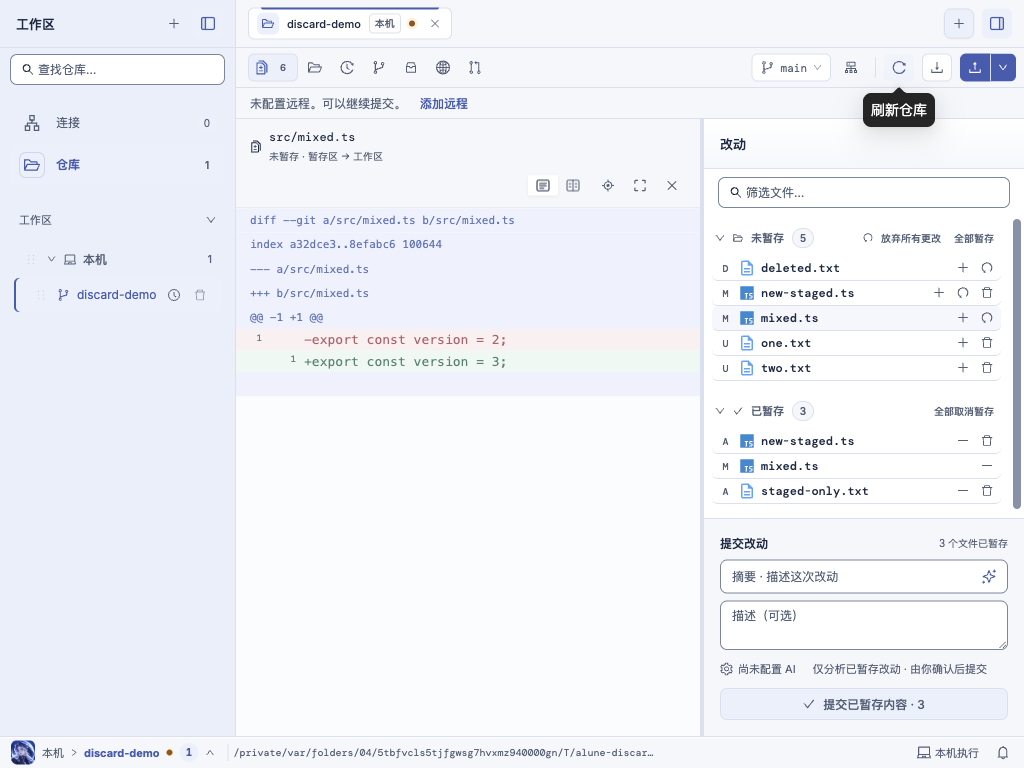Expand the diff to fullscreen
The width and height of the screenshot is (1024, 768).
(x=640, y=185)
